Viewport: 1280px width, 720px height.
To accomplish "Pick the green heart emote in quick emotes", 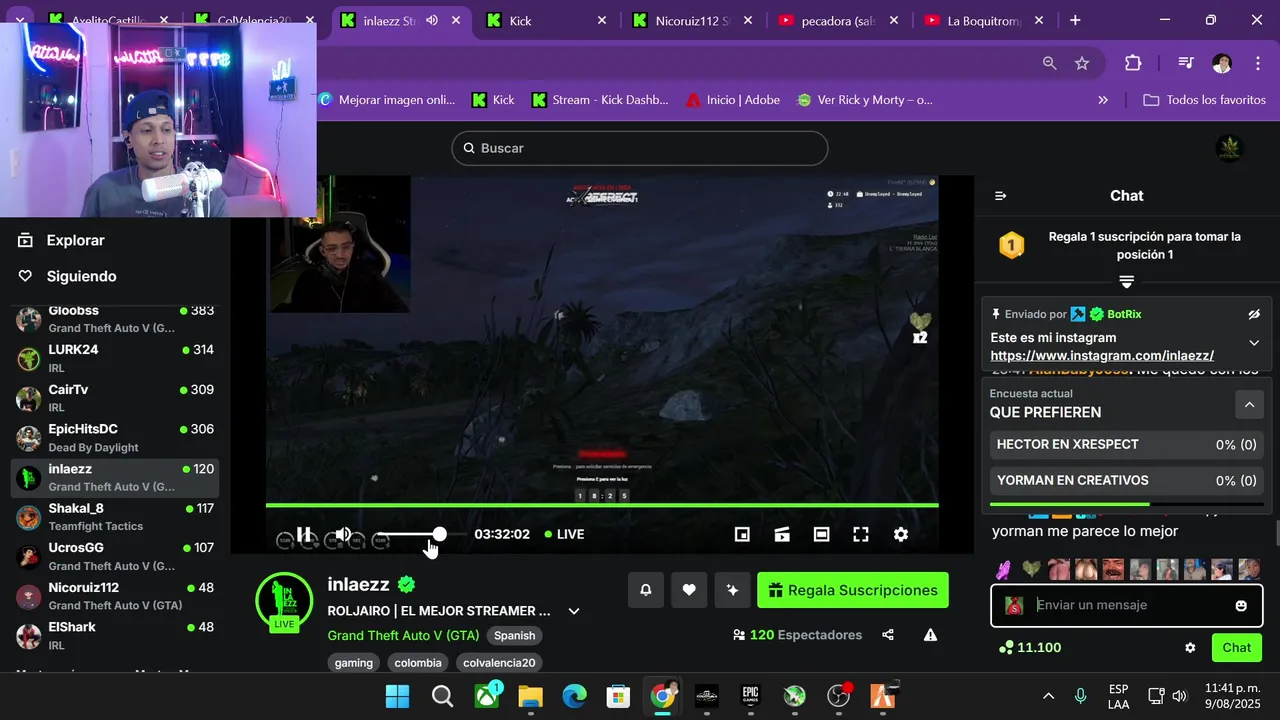I will [x=1031, y=570].
